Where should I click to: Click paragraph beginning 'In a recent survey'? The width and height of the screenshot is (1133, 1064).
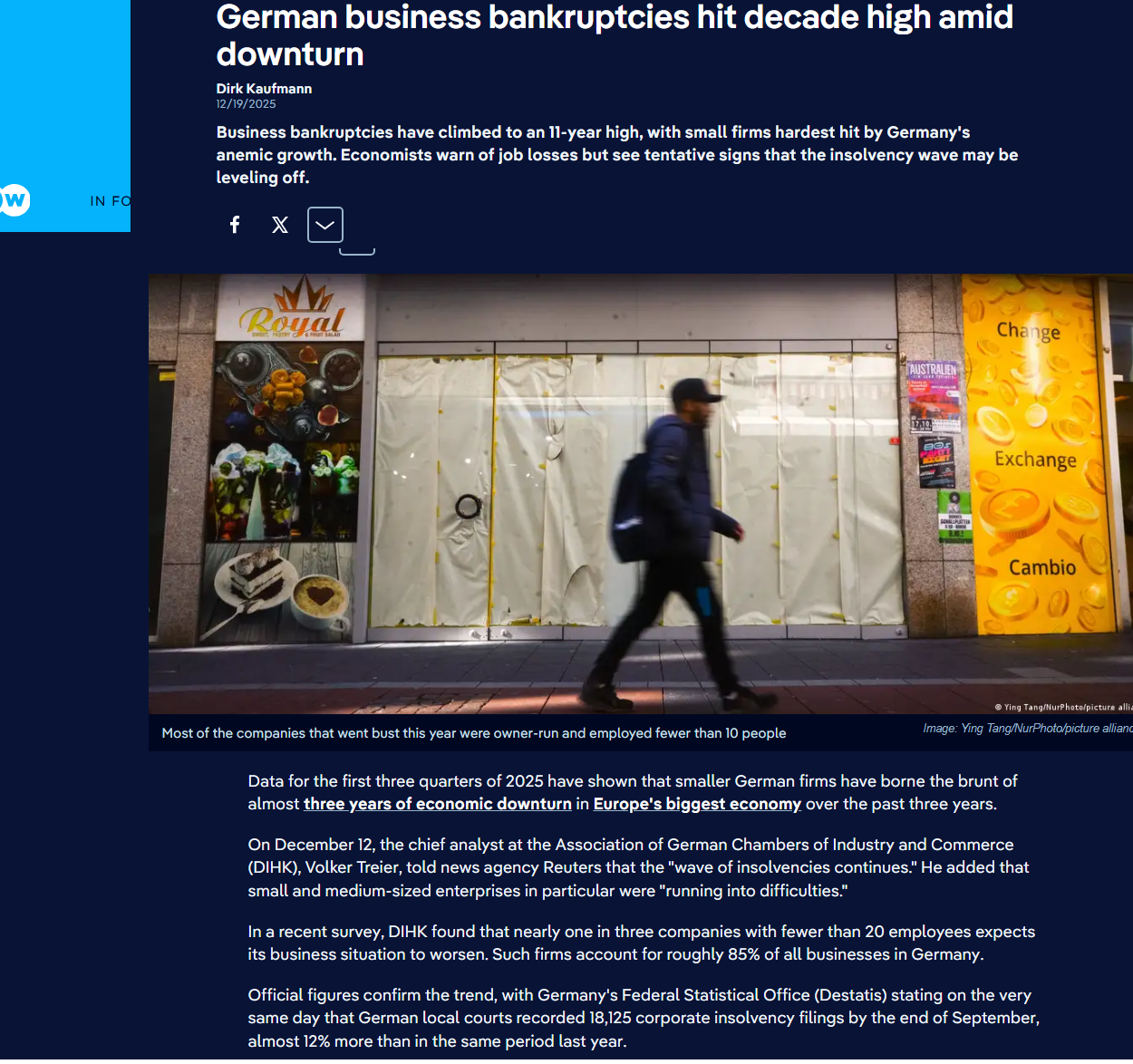click(642, 943)
